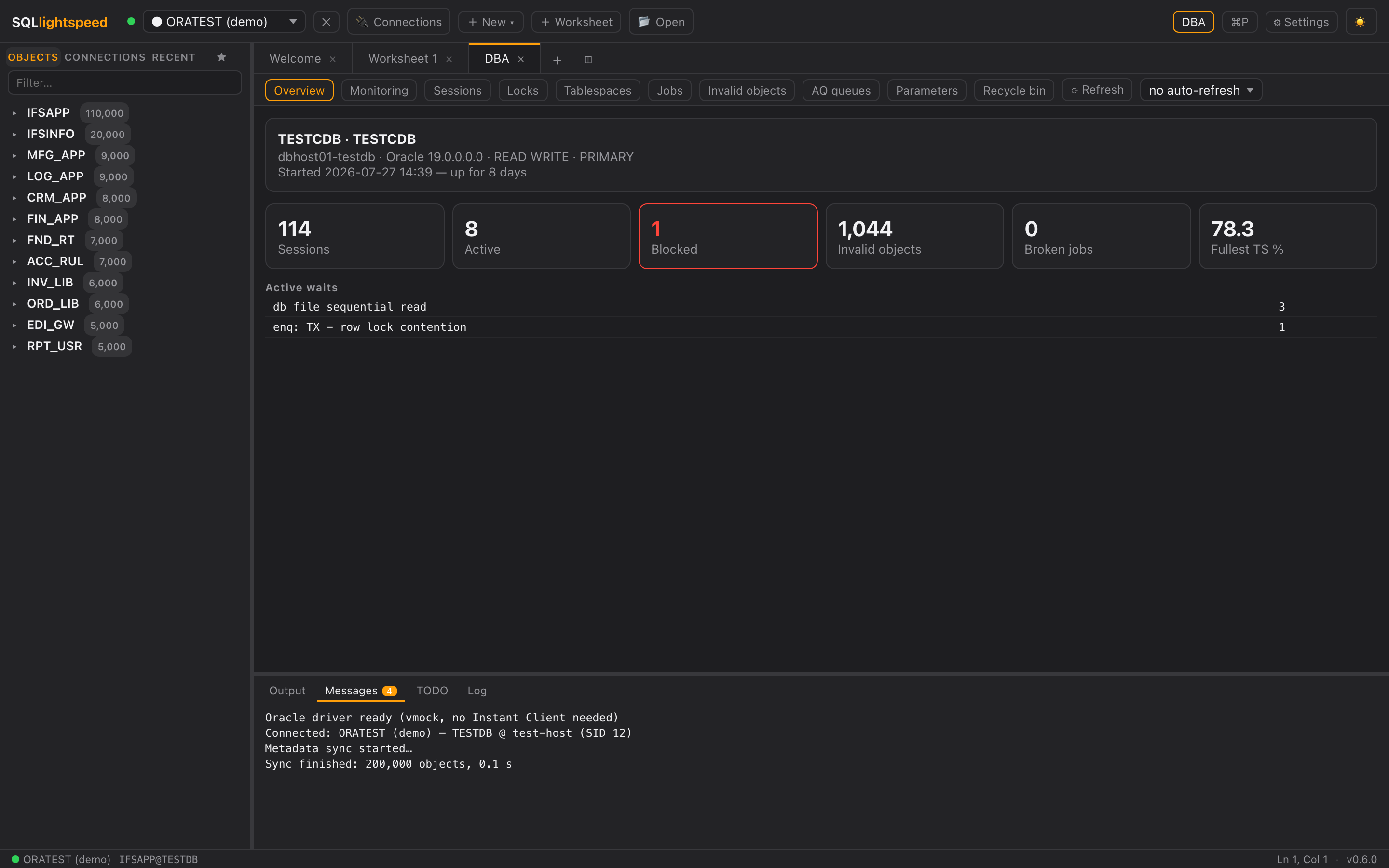Open the Recycle bin section
The image size is (1389, 868).
pos(1014,91)
